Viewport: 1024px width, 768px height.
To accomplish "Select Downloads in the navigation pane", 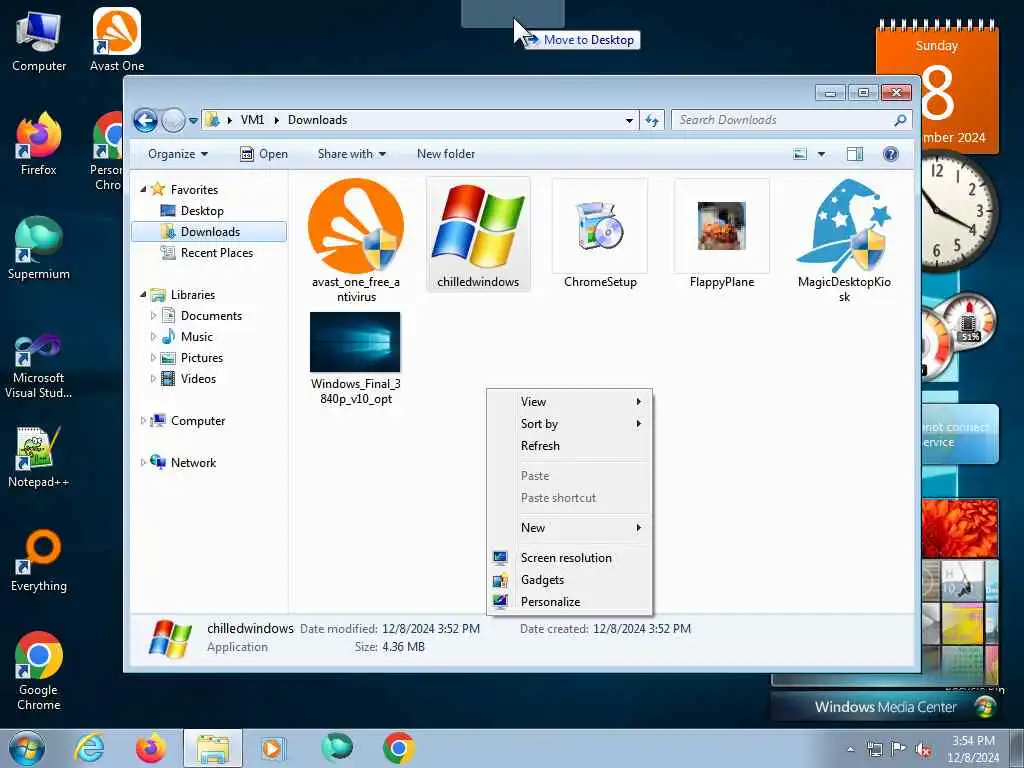I will pos(209,232).
